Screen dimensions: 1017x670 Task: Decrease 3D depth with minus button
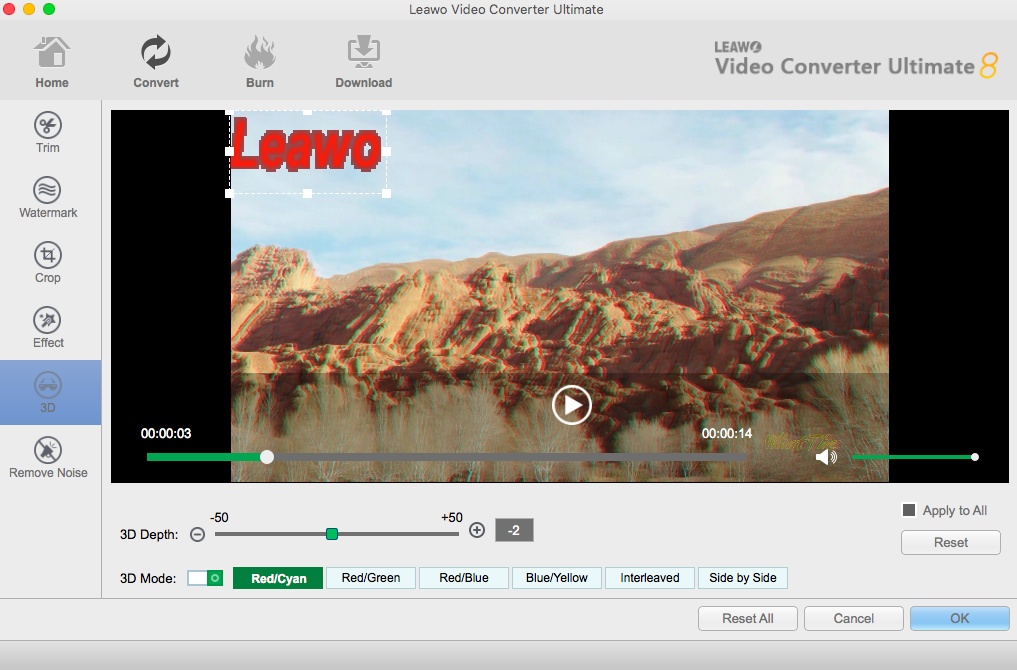click(198, 534)
